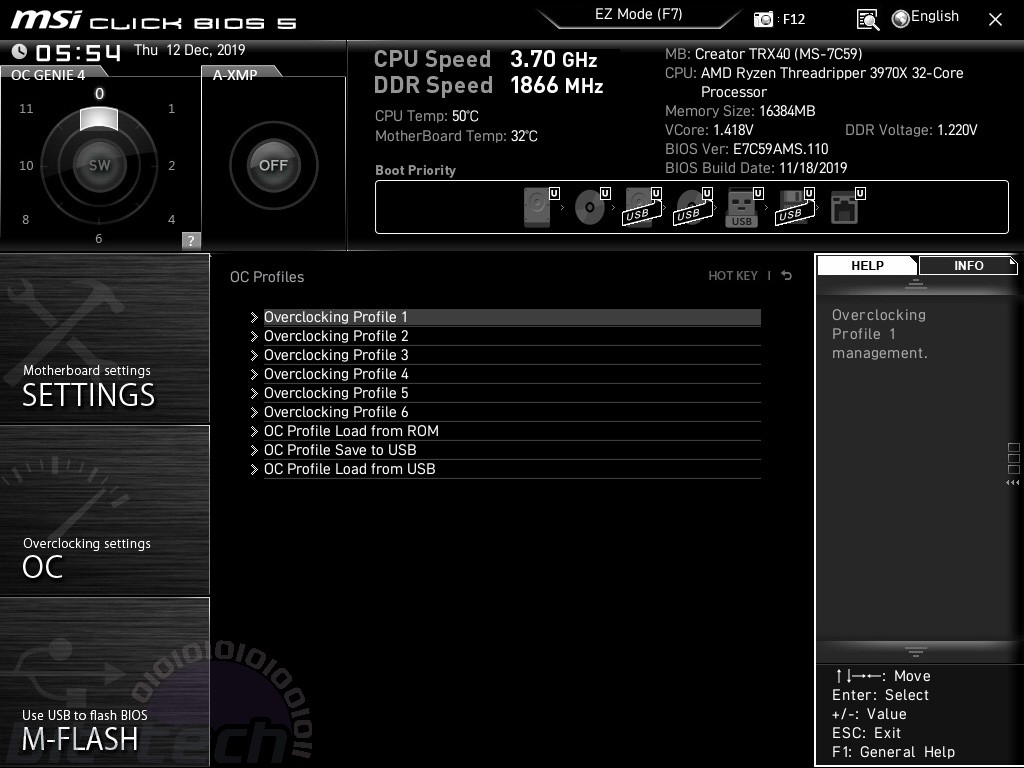Viewport: 1024px width, 768px height.
Task: Select the Overclocking Profile 4 entry
Action: click(x=512, y=374)
